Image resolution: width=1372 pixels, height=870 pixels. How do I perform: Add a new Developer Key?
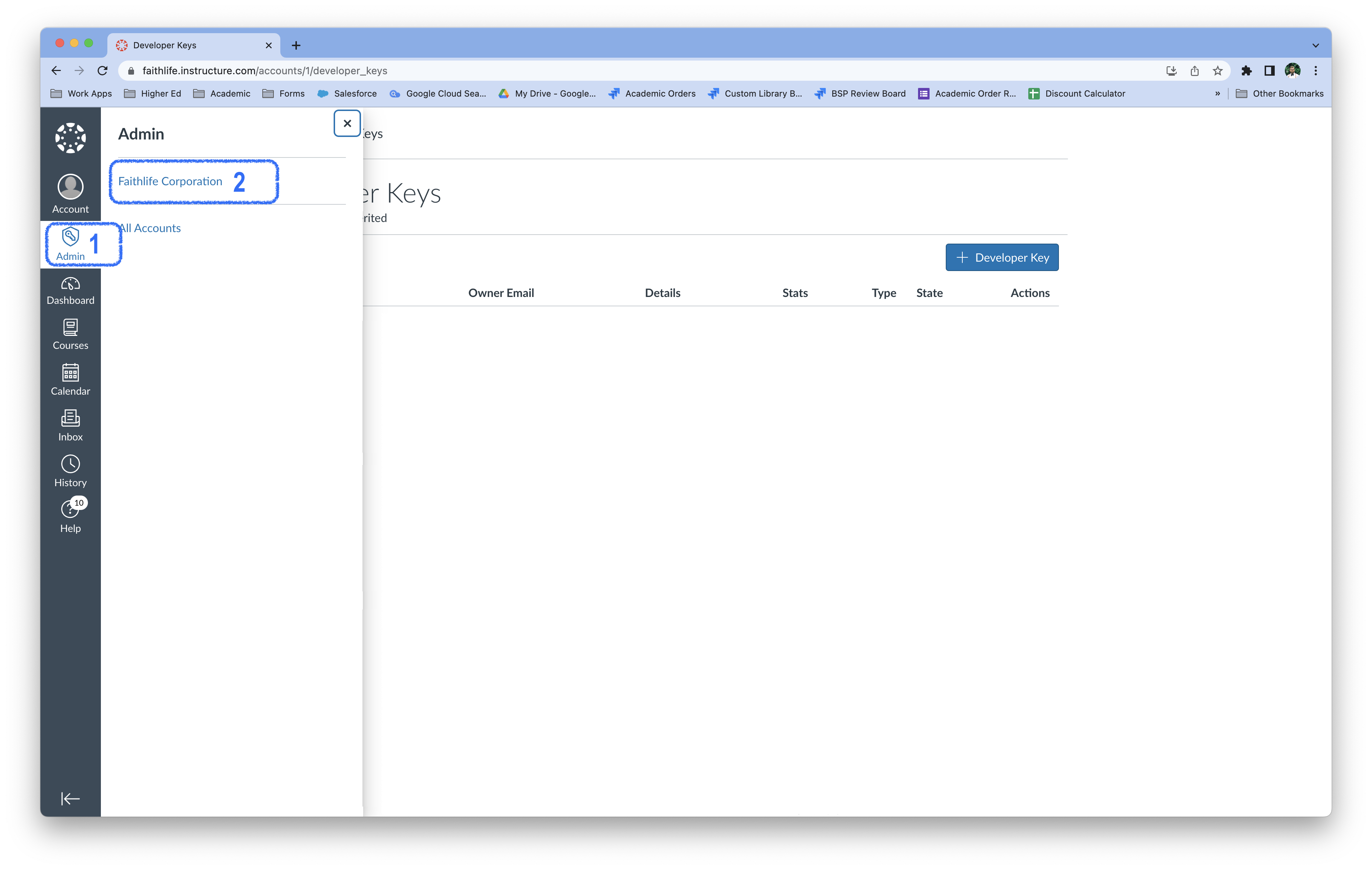click(1002, 257)
